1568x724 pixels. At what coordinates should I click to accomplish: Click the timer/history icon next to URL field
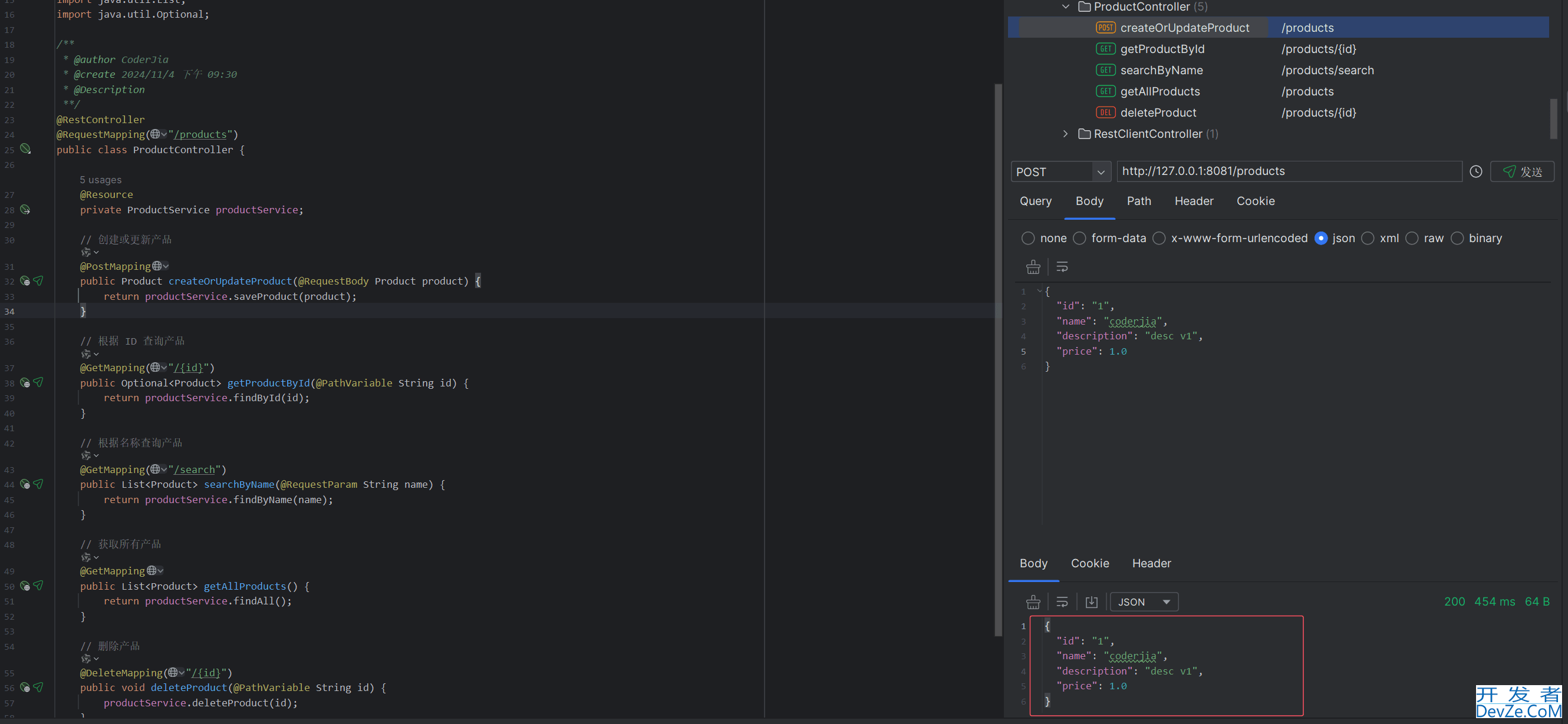[x=1476, y=171]
